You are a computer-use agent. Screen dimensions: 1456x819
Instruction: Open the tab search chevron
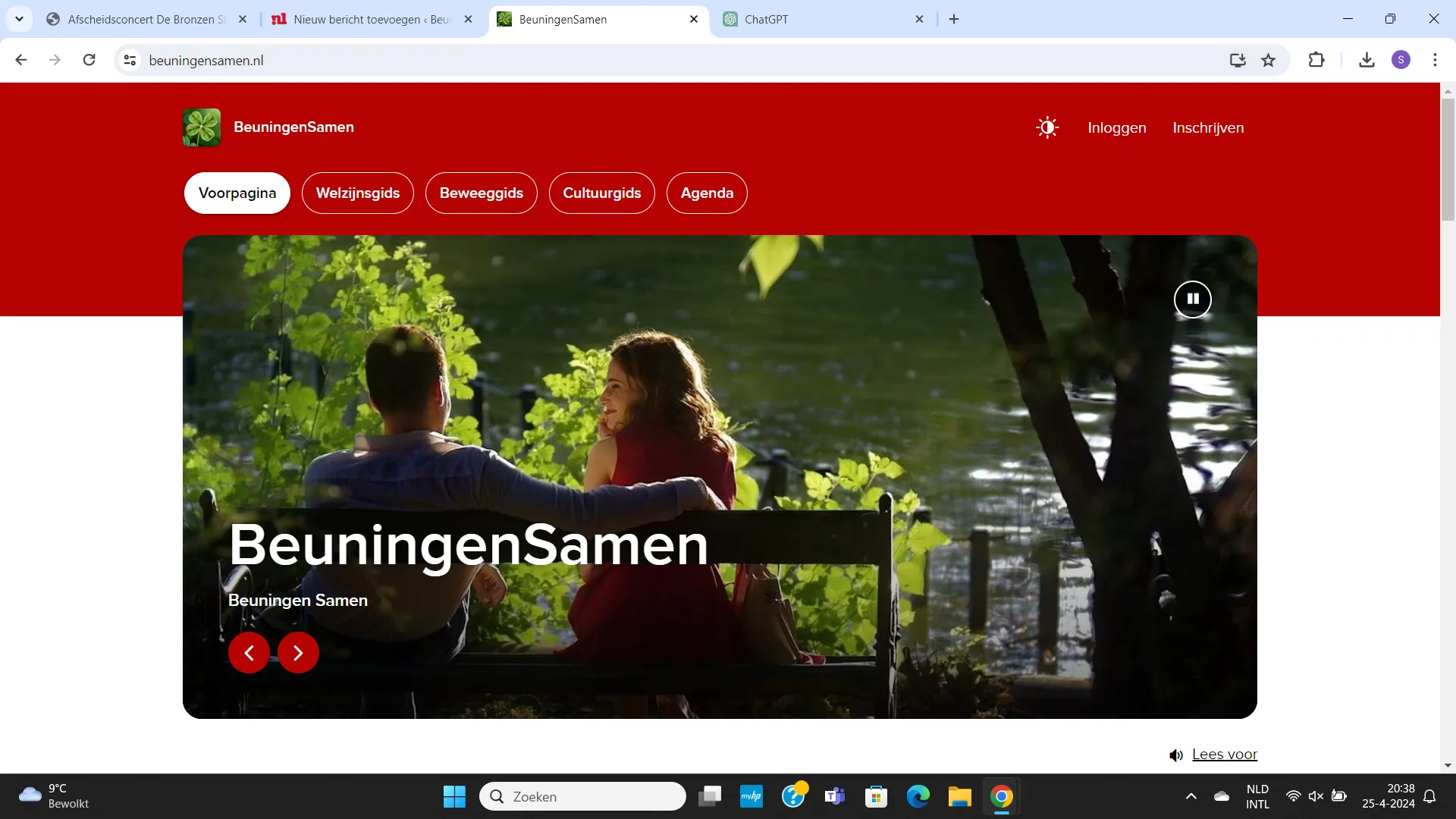point(19,19)
